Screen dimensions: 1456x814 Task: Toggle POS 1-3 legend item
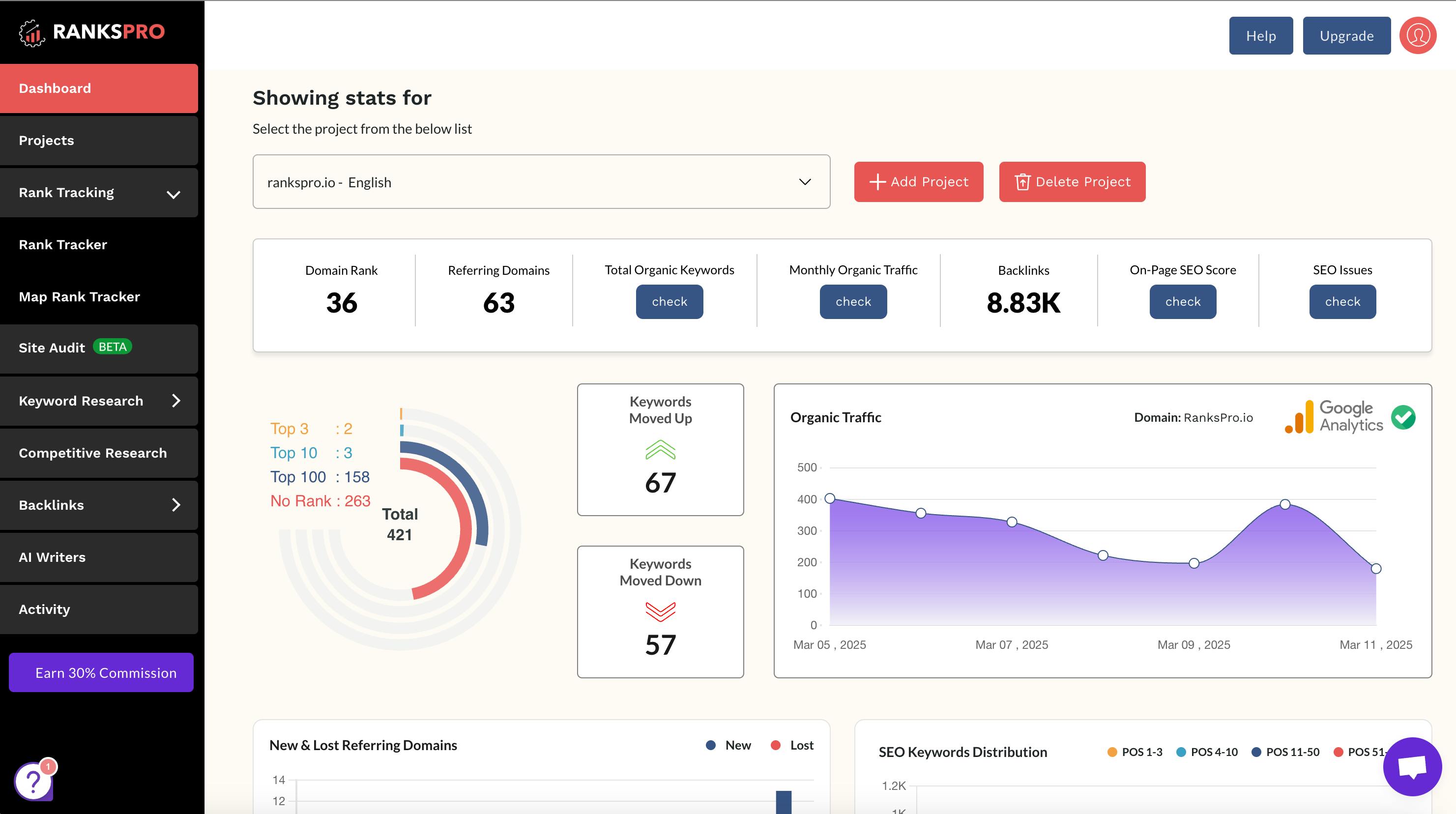(x=1135, y=753)
